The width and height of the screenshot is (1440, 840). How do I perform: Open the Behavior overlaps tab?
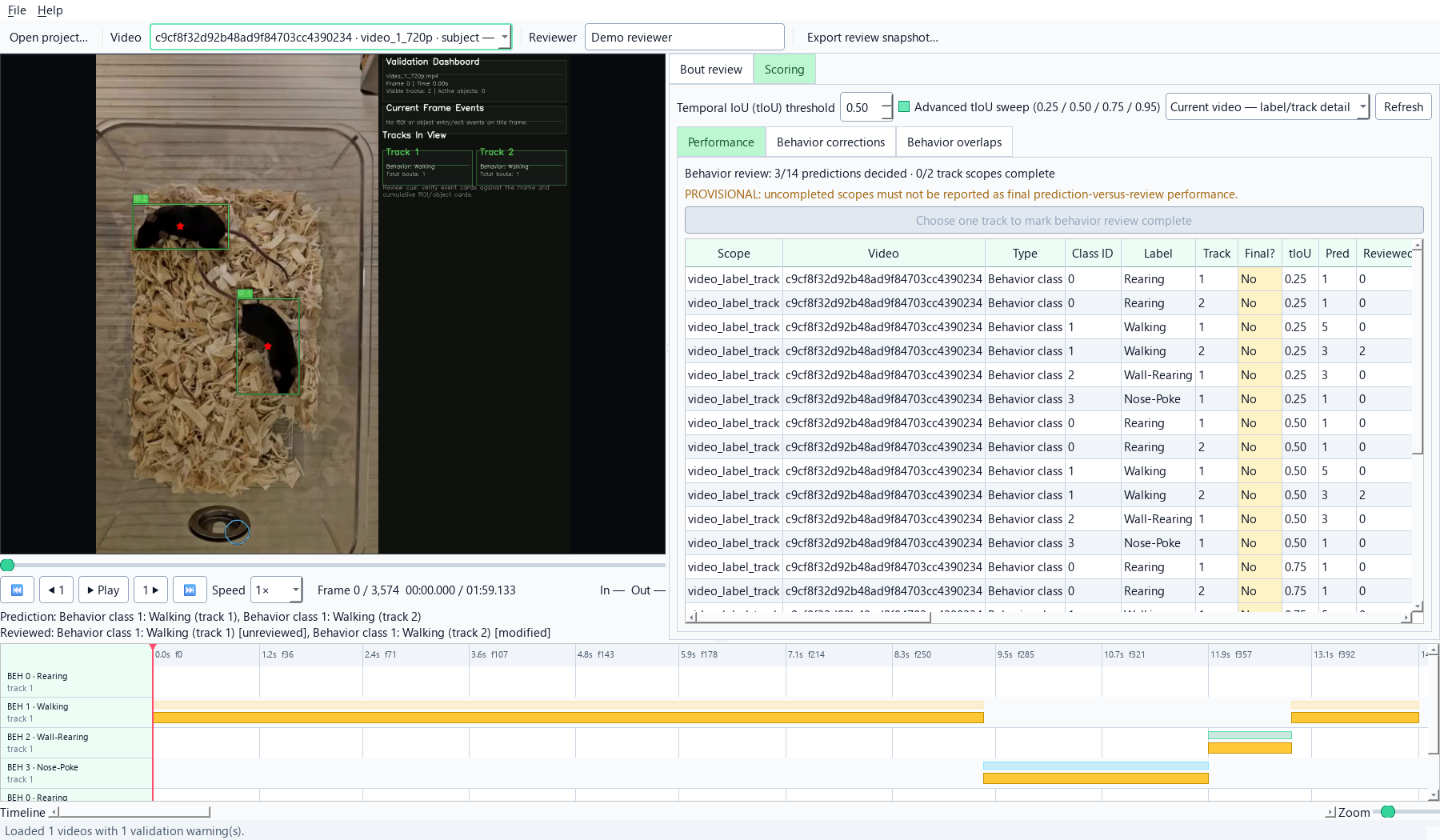point(954,142)
